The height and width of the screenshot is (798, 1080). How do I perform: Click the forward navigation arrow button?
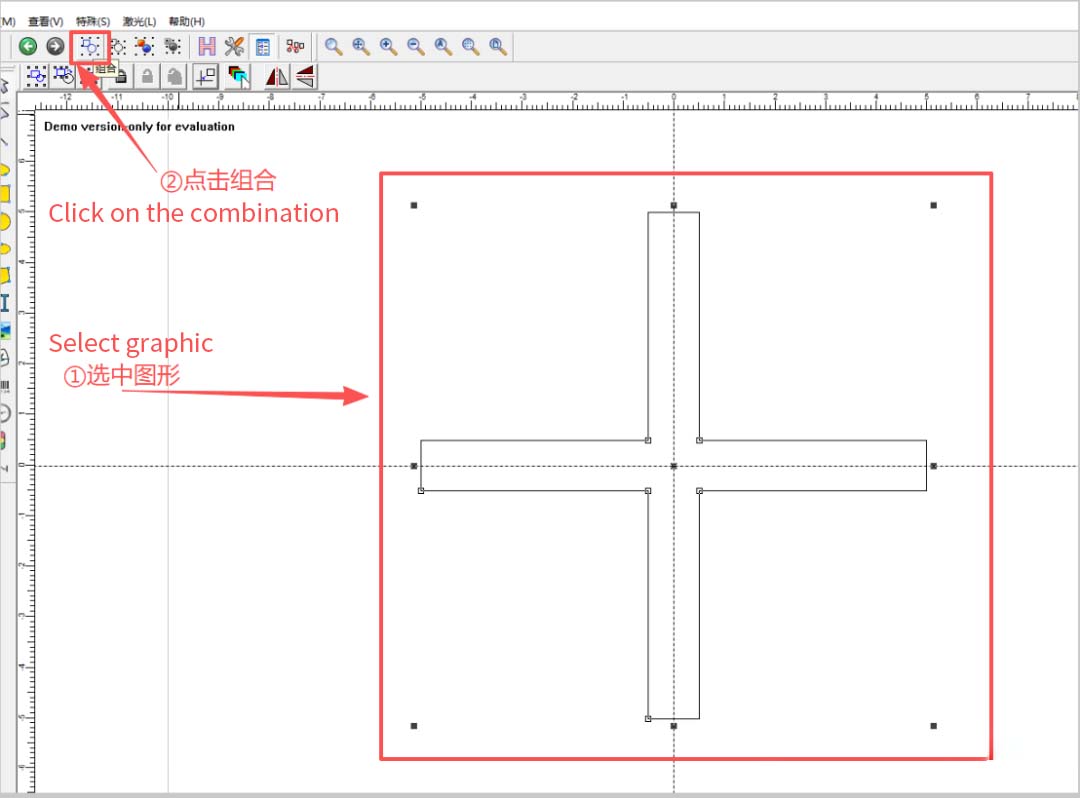tap(55, 46)
